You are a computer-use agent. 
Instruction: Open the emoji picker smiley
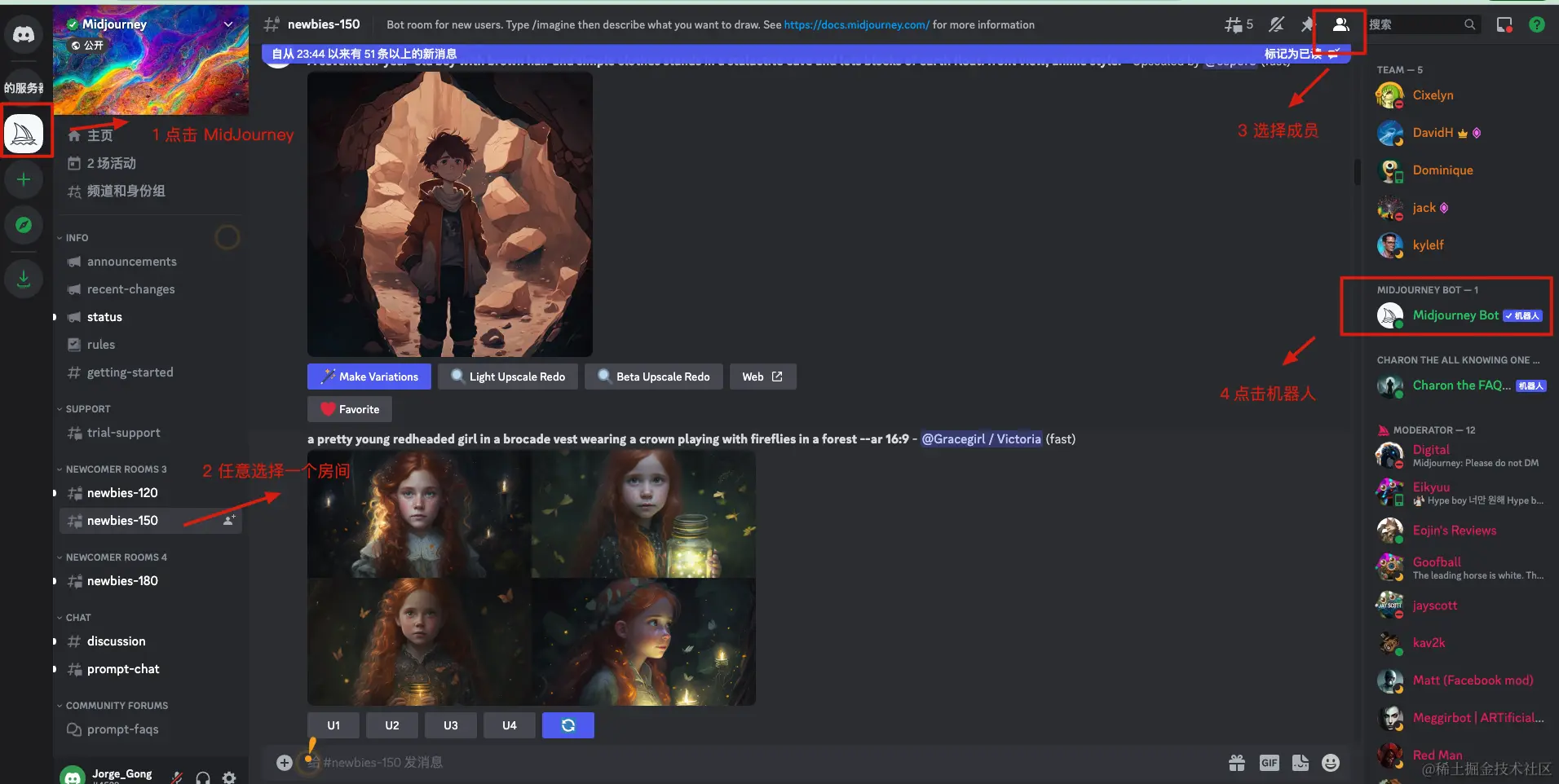pos(1331,763)
